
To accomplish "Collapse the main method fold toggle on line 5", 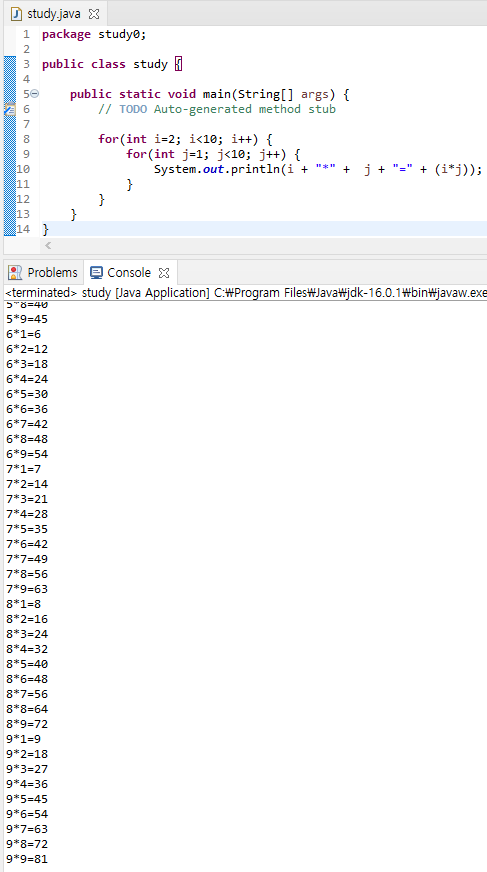I will (x=35, y=94).
